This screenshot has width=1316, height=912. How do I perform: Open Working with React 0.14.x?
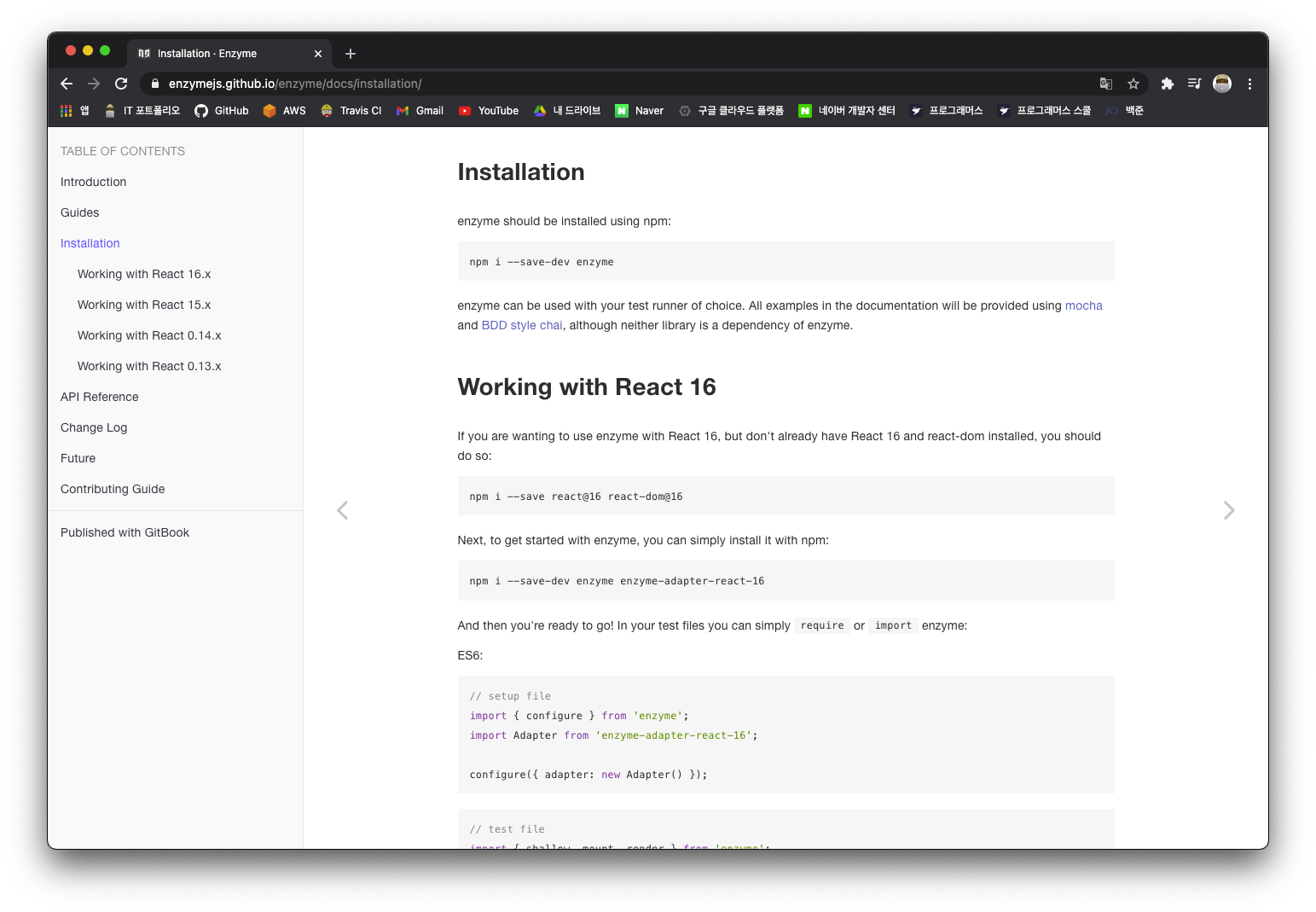149,335
